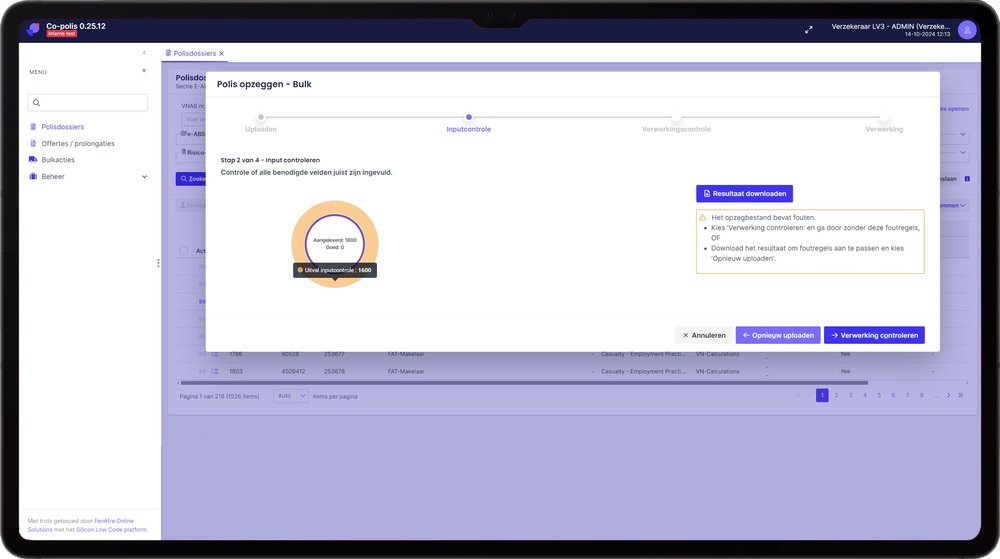1000x559 pixels.
Task: Go to pagination page 5
Action: [879, 395]
